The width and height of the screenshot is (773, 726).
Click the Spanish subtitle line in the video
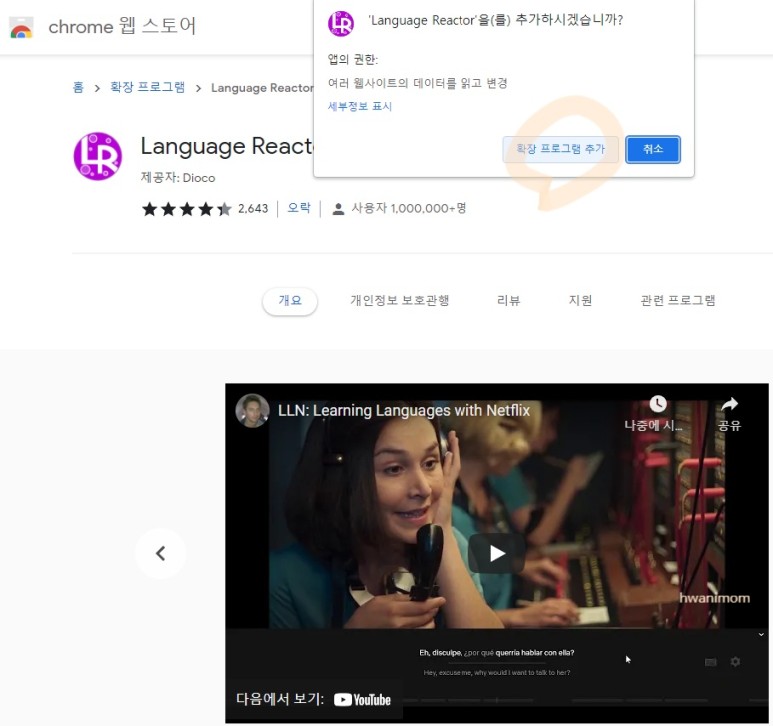click(496, 653)
